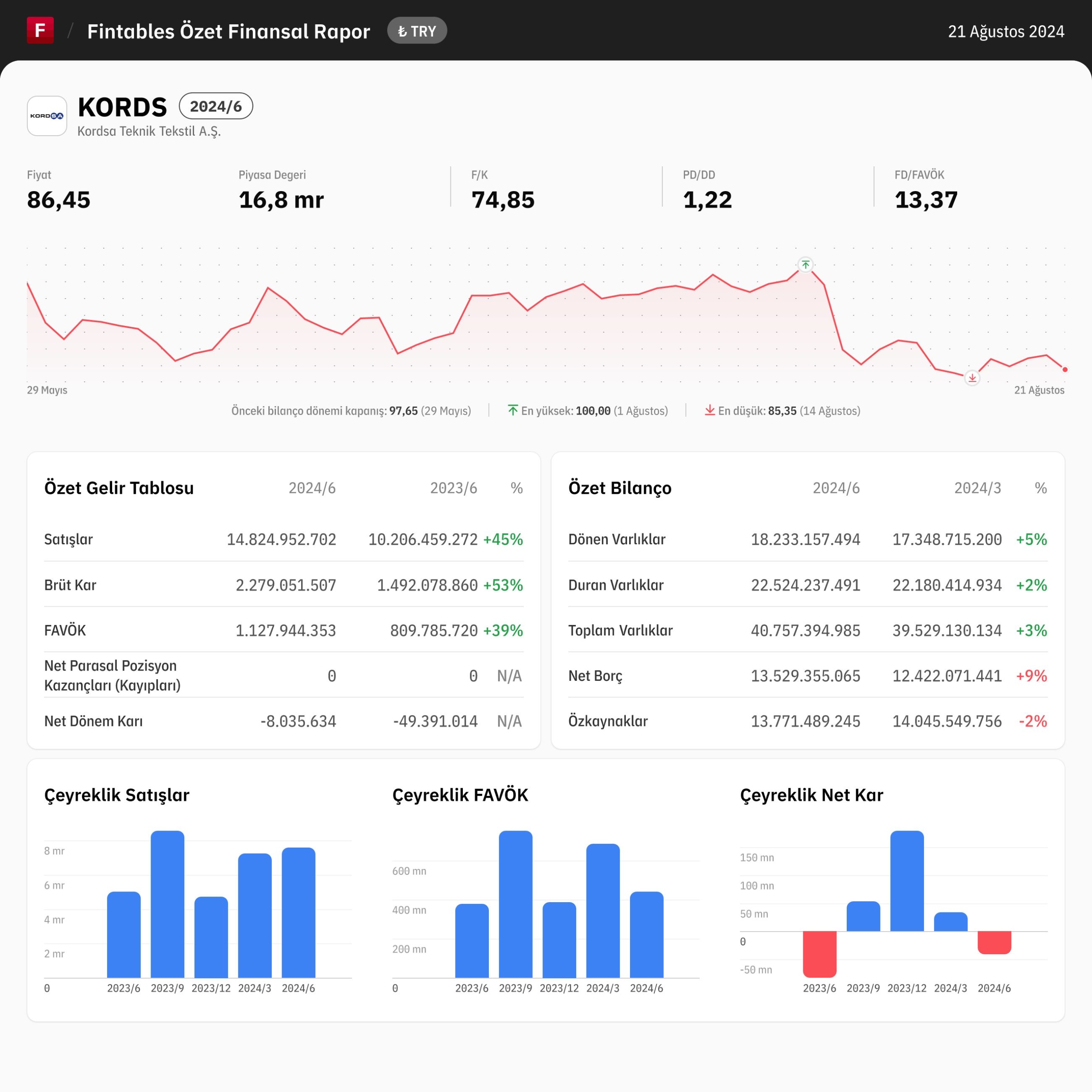Click the Fintables Özet Finansal Rapor title
The height and width of the screenshot is (1092, 1092).
pyautogui.click(x=228, y=31)
